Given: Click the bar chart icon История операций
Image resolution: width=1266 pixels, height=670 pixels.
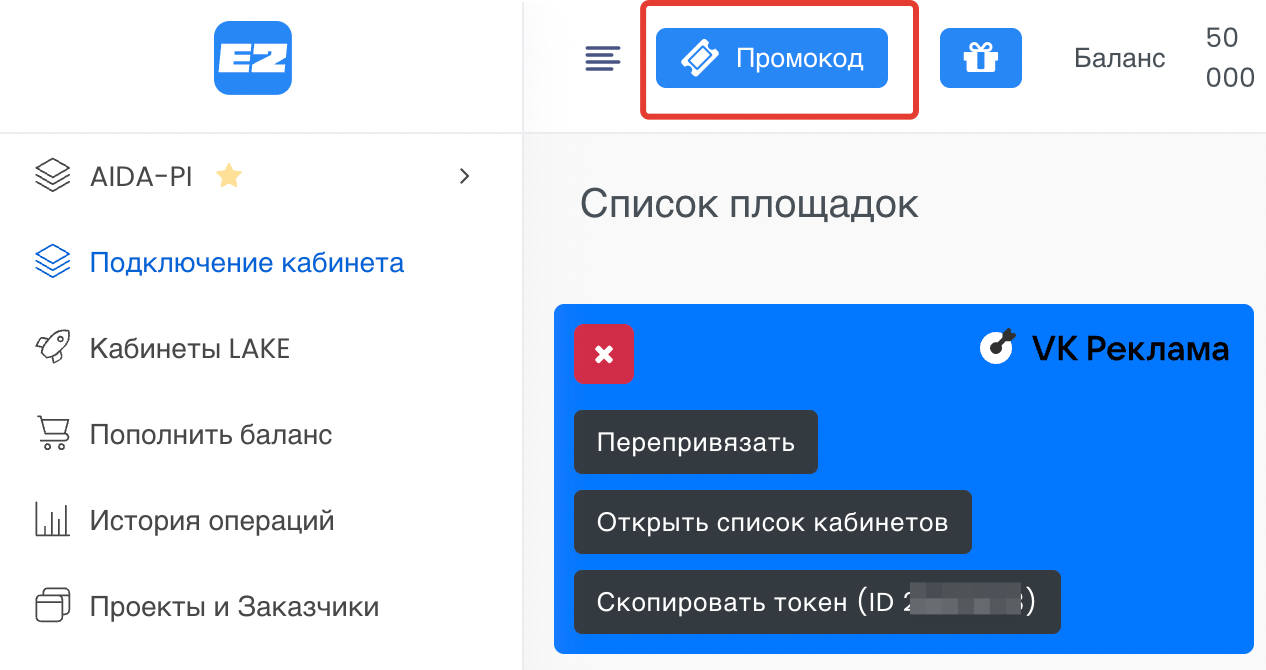Looking at the screenshot, I should (52, 520).
